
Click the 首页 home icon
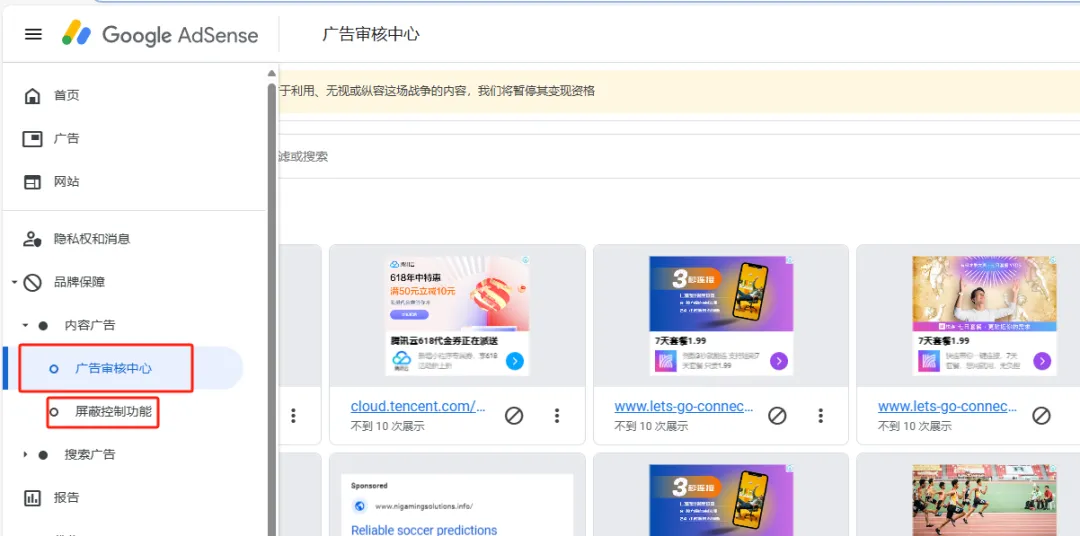point(33,96)
